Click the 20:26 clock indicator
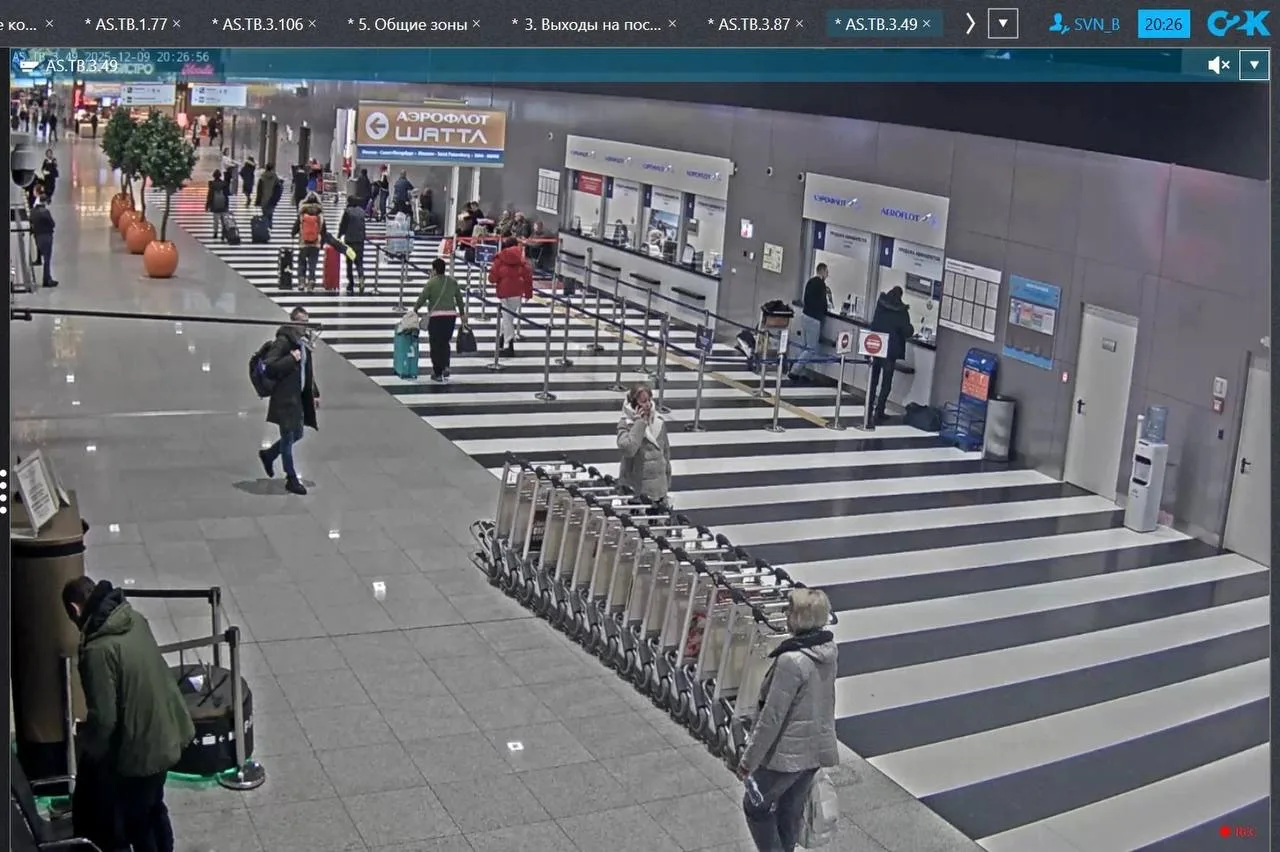 coord(1163,23)
